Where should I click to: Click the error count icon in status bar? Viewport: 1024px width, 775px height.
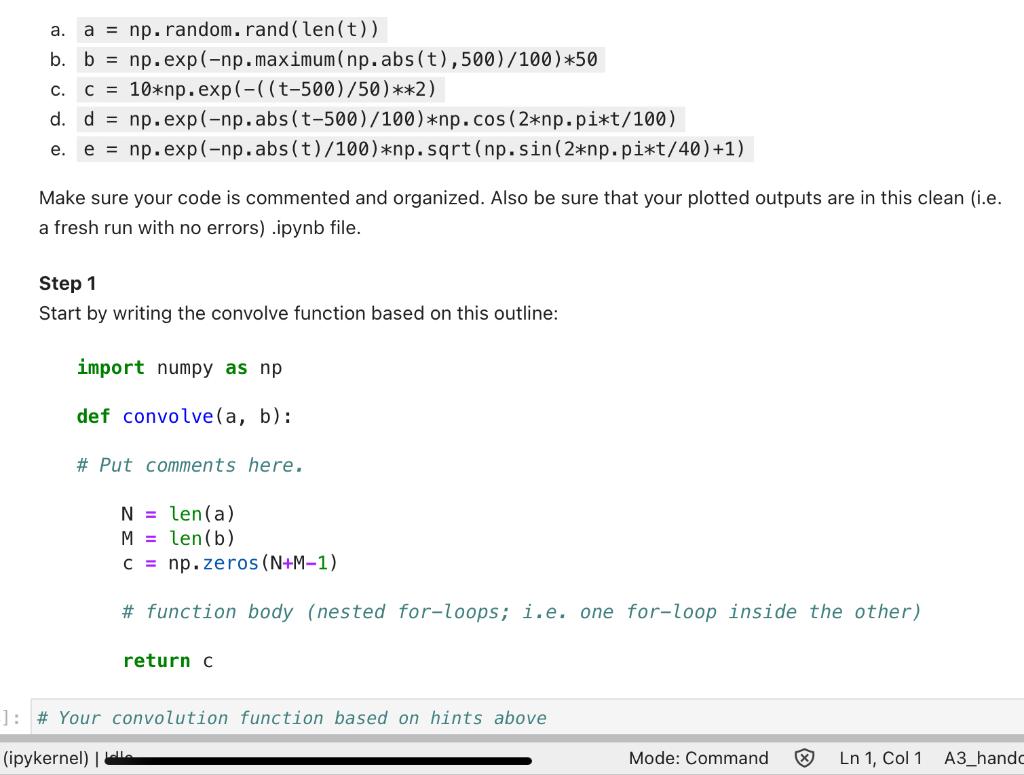click(x=803, y=758)
